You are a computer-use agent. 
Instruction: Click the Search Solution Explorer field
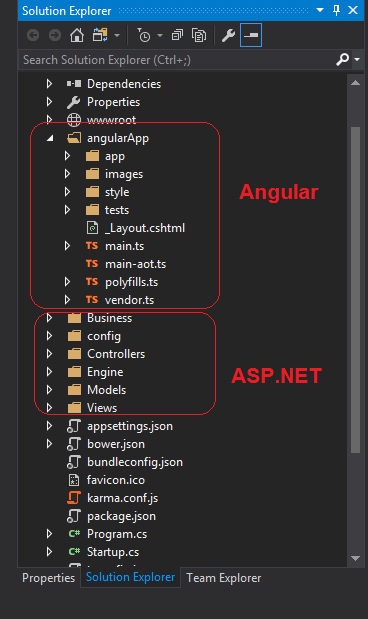pyautogui.click(x=176, y=60)
